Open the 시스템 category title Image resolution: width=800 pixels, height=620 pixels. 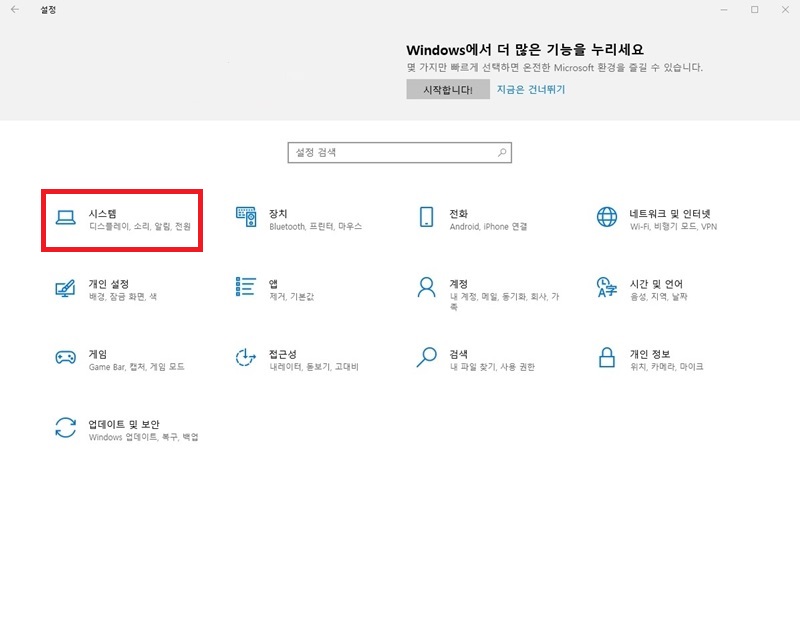coord(103,213)
